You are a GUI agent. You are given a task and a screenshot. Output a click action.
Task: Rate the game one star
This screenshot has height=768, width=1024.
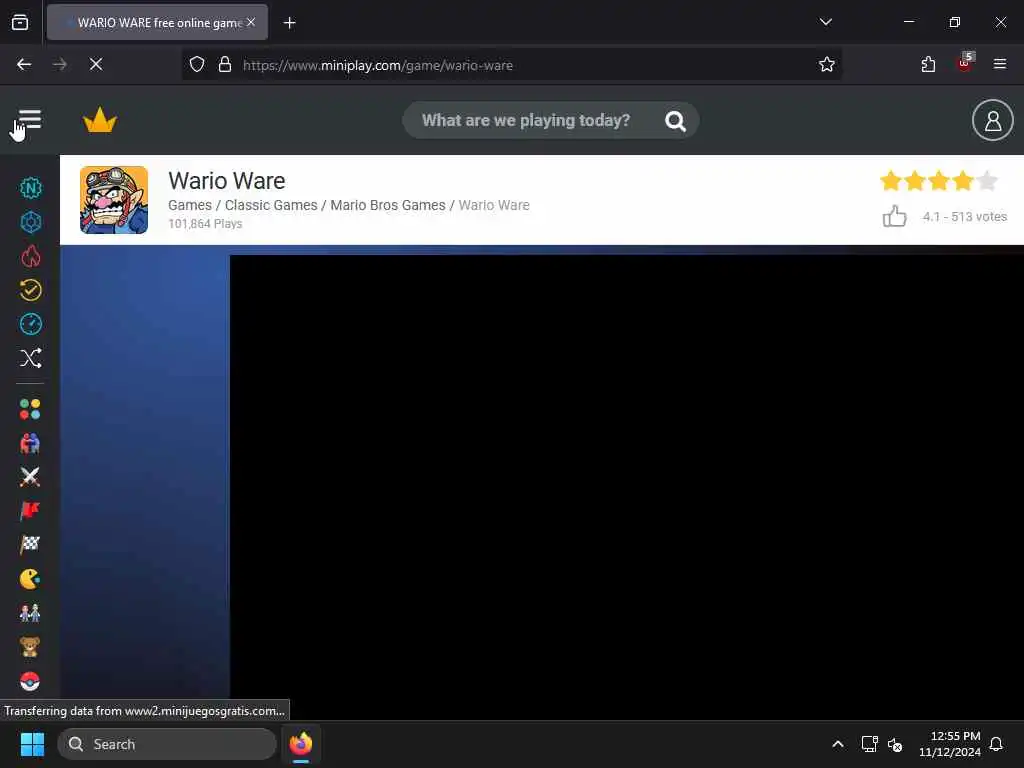click(891, 180)
